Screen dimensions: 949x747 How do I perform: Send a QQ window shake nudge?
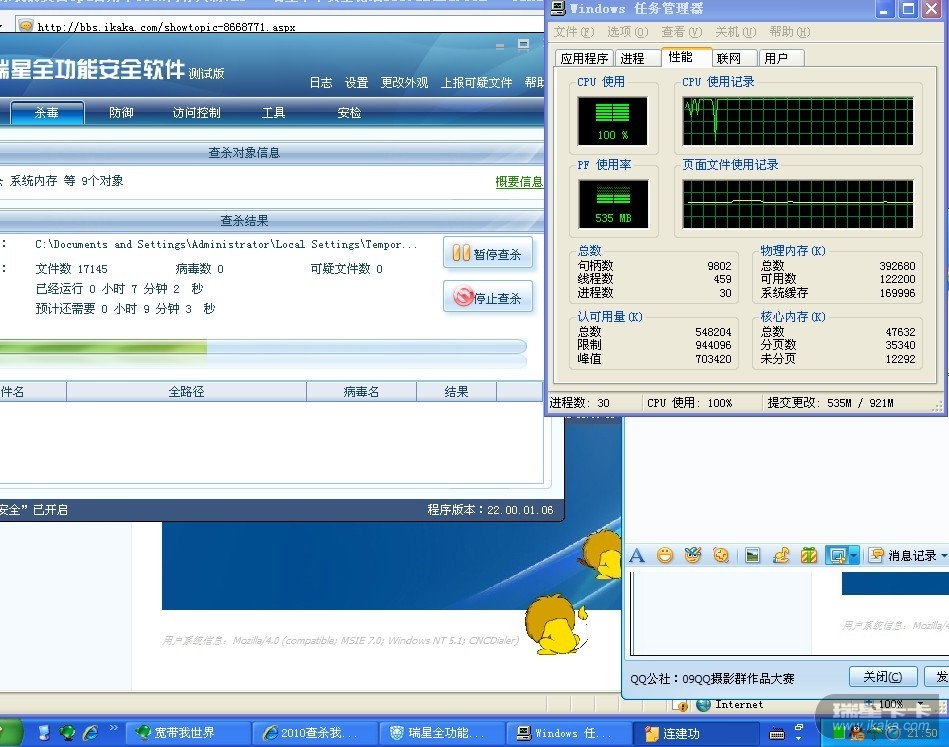[x=721, y=555]
